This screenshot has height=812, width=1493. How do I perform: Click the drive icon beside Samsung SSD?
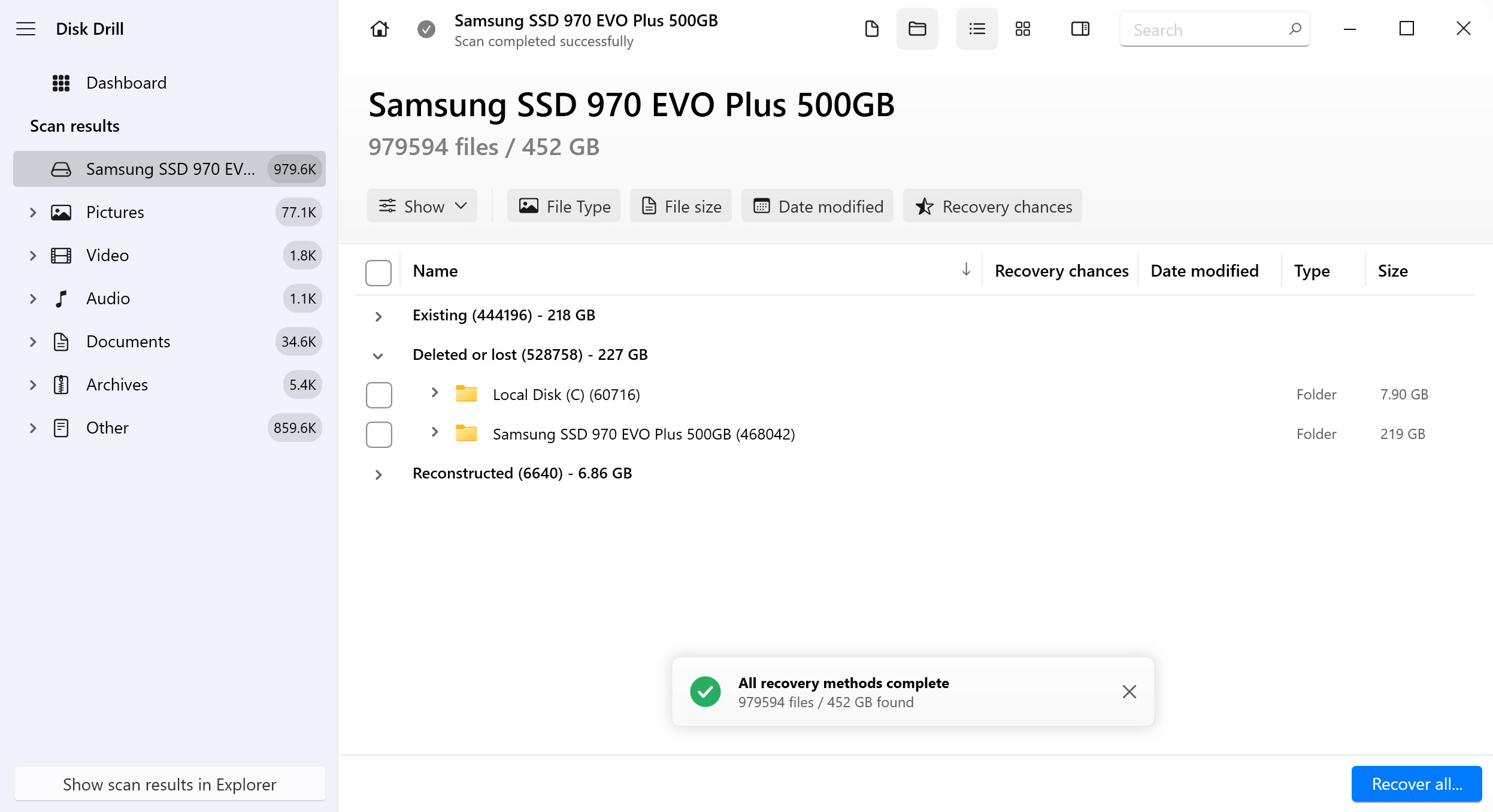(61, 169)
